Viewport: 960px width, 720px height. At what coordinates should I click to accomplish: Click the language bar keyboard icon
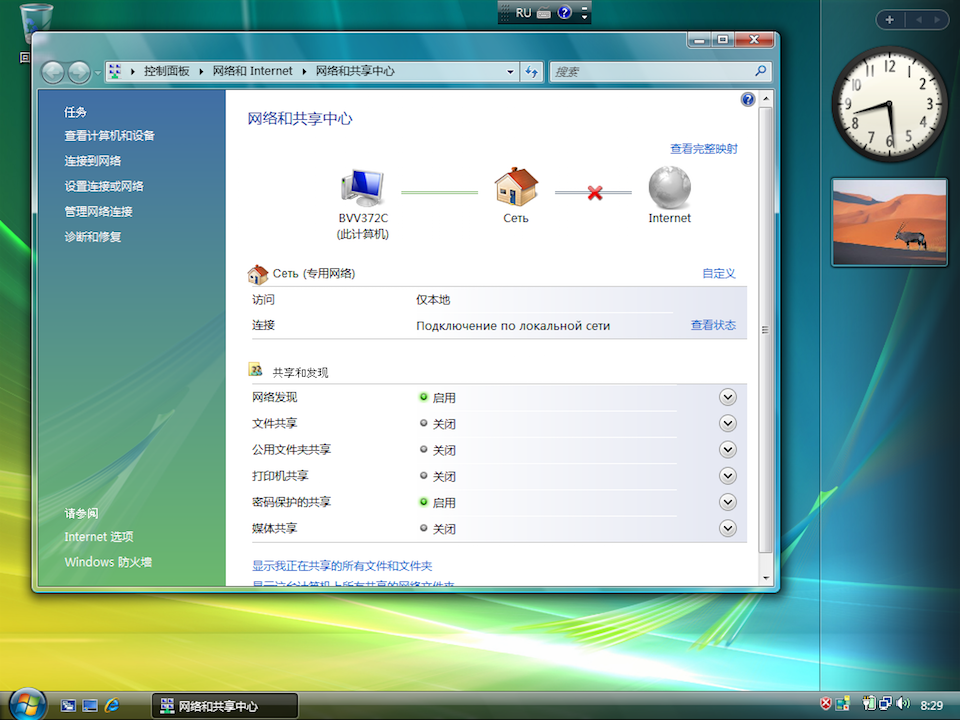pos(544,13)
